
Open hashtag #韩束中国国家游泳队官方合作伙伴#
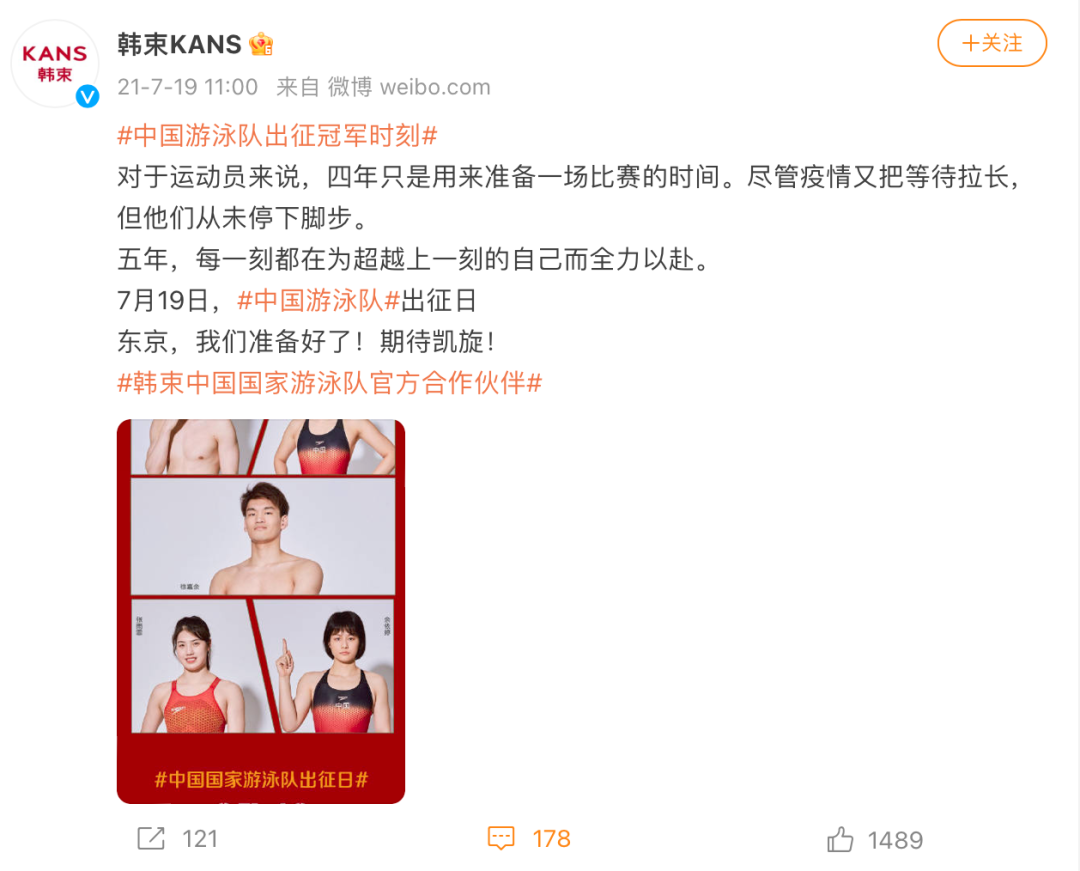pos(330,383)
